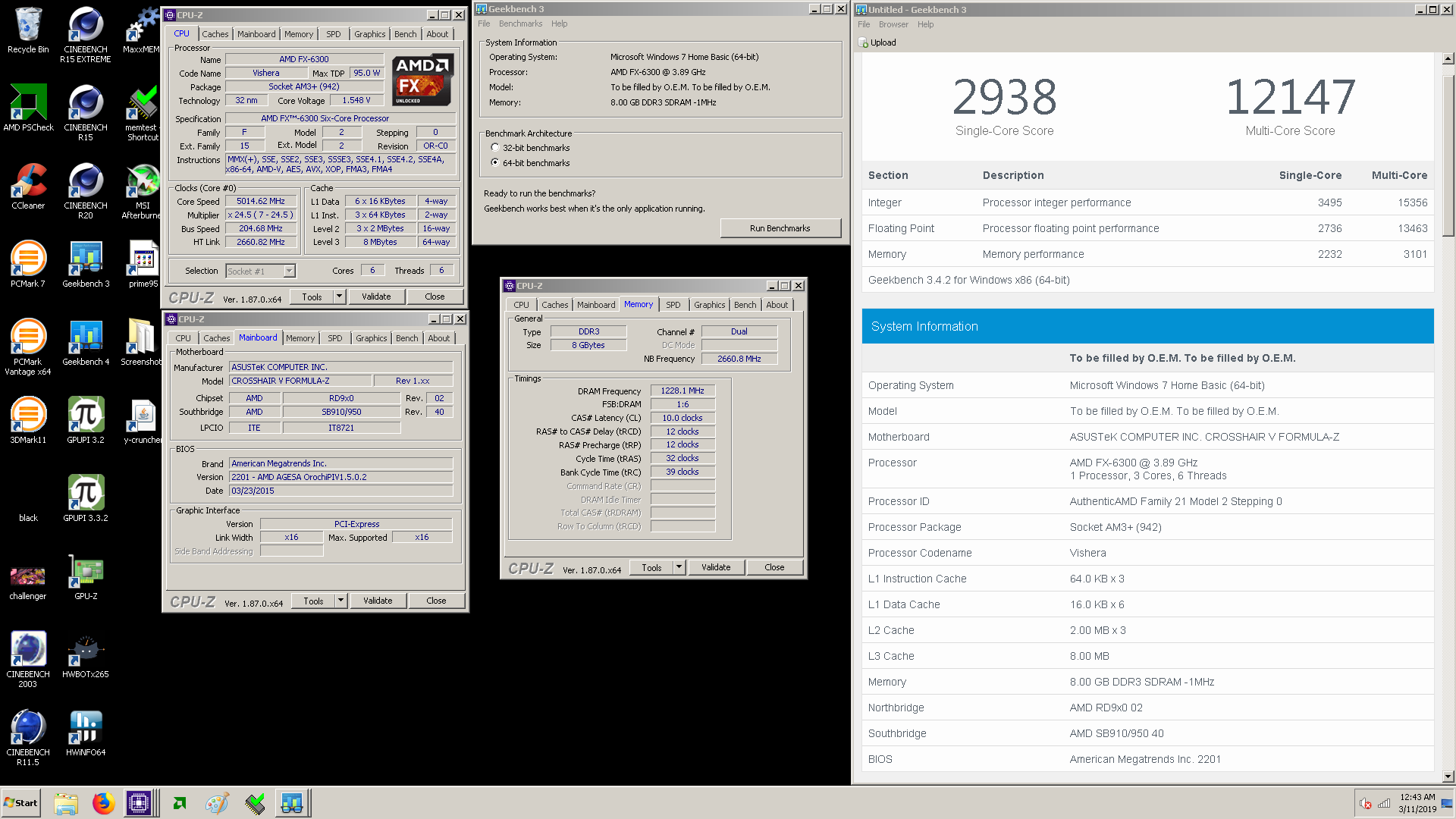The height and width of the screenshot is (819, 1456).
Task: Select the 32-bit benchmarks radio option
Action: [495, 148]
